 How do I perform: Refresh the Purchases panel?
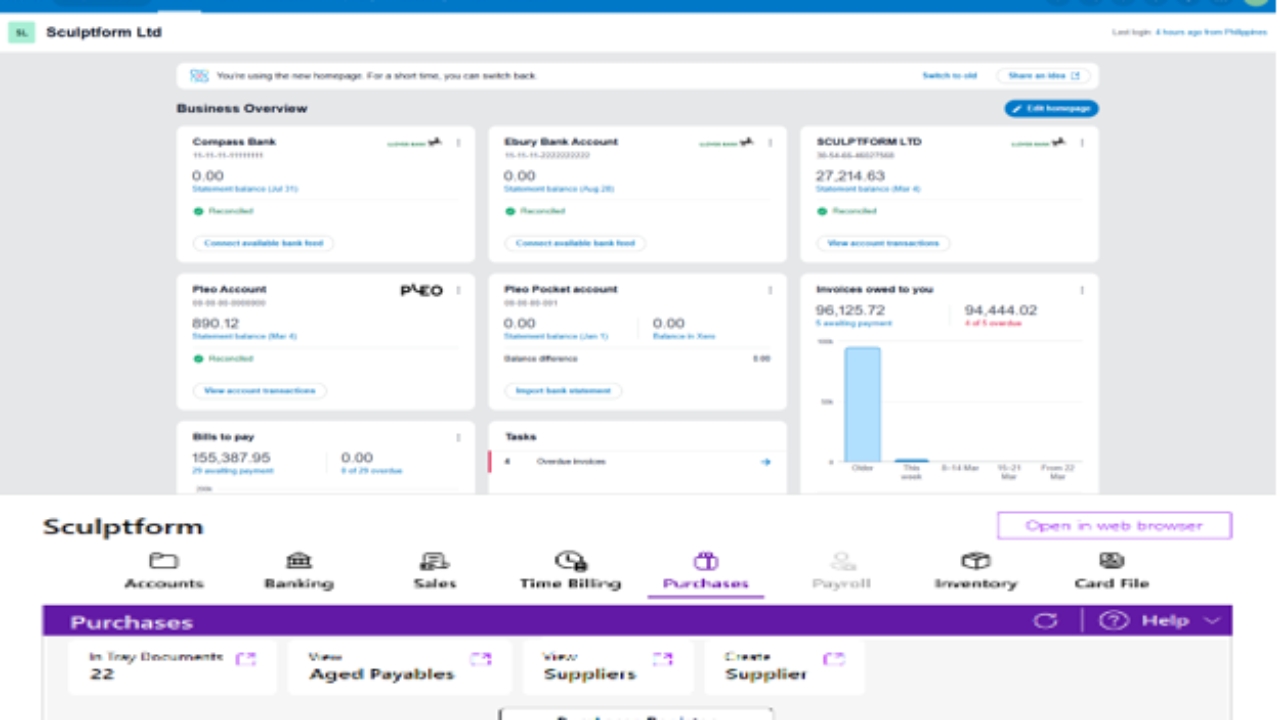[1045, 621]
